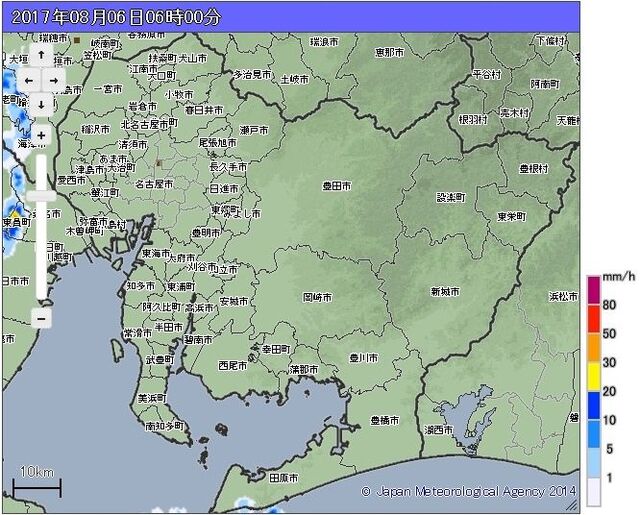The image size is (640, 515).
Task: Zoom in with the plus button
Action: (41, 135)
